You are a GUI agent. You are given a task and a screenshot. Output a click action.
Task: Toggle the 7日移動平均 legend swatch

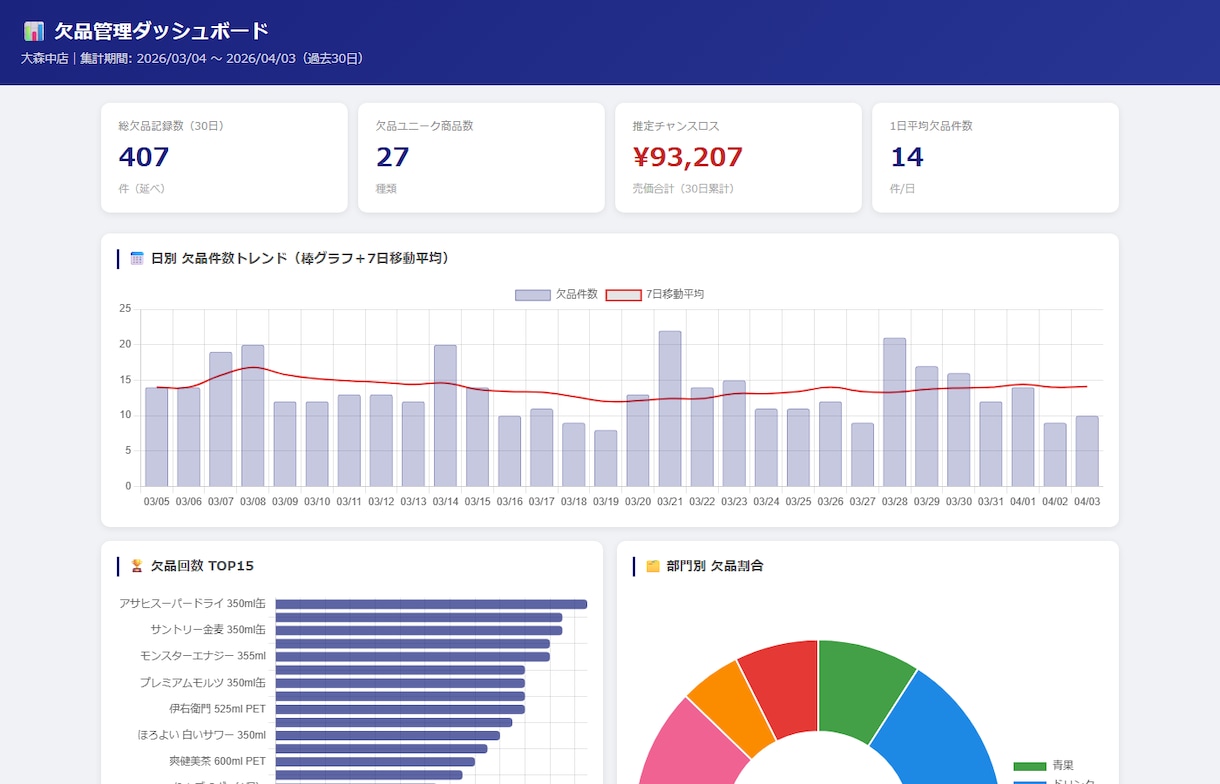(624, 295)
